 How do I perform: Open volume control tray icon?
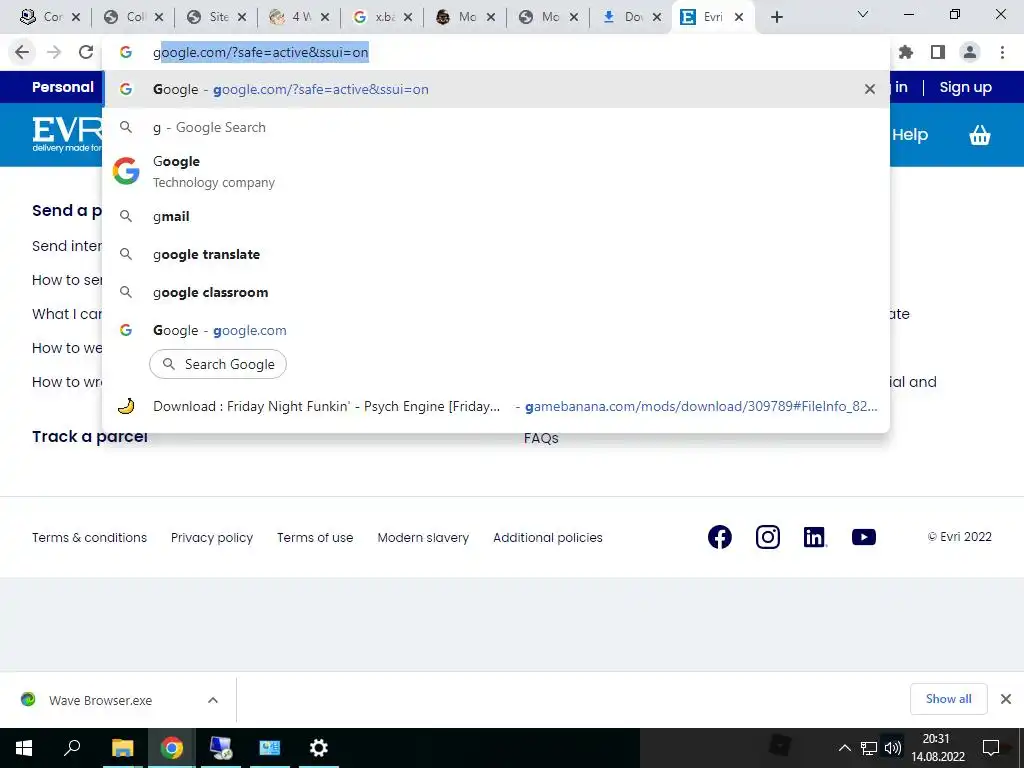pyautogui.click(x=893, y=748)
